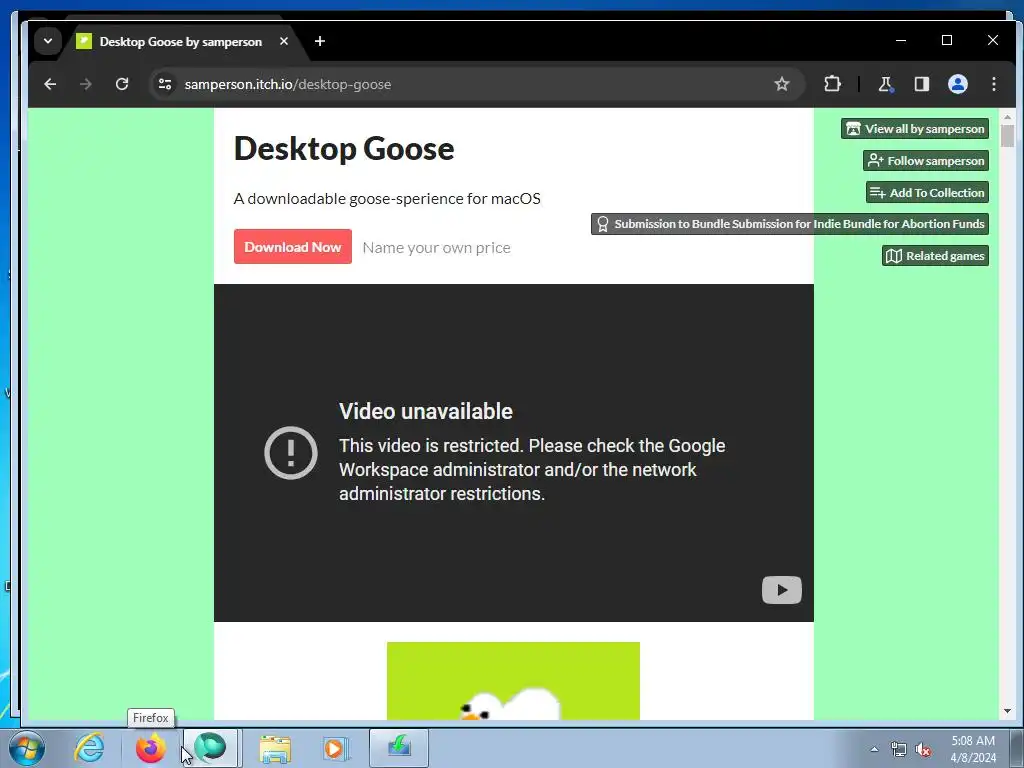View site information icon in address bar
This screenshot has height=768, width=1024.
coord(165,84)
